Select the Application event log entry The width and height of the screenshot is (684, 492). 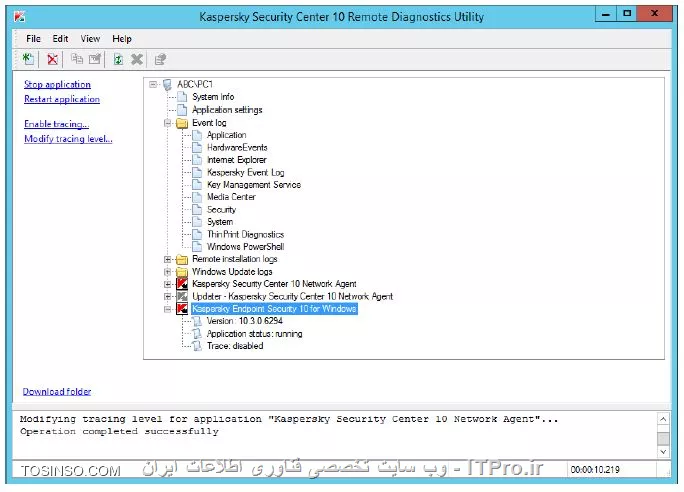(227, 135)
